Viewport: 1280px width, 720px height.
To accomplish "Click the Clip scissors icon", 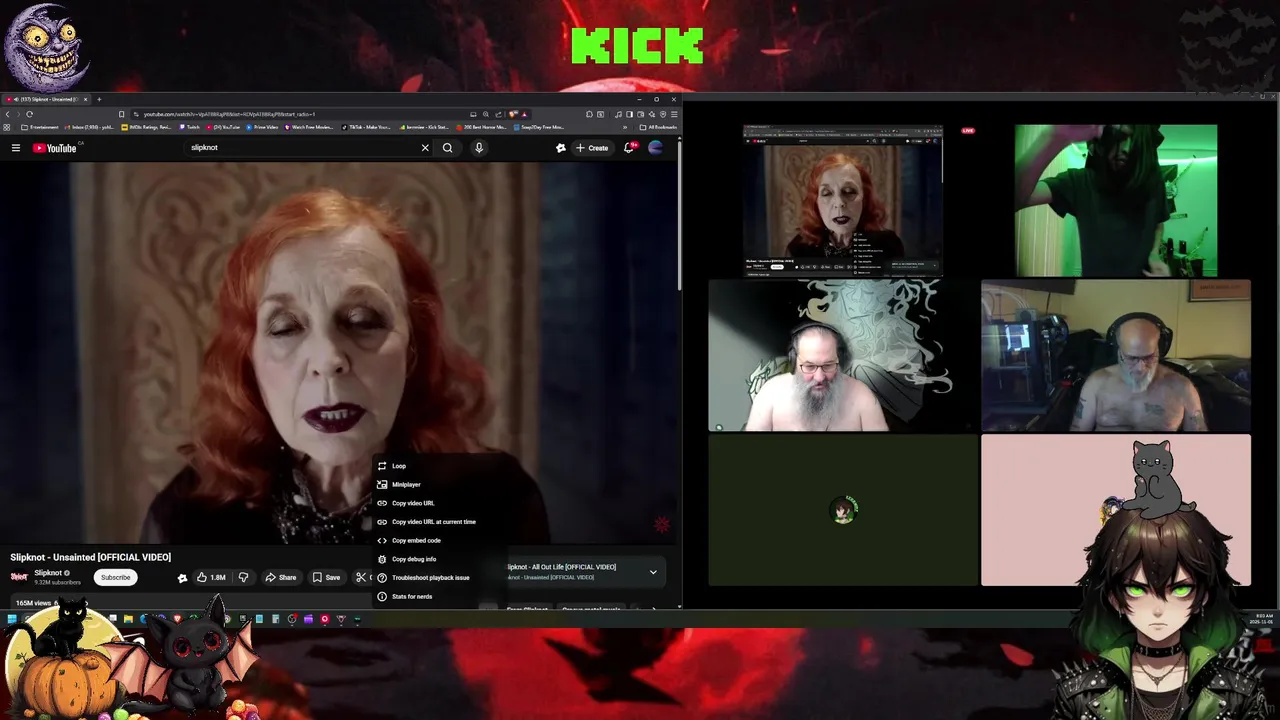I will pyautogui.click(x=361, y=577).
